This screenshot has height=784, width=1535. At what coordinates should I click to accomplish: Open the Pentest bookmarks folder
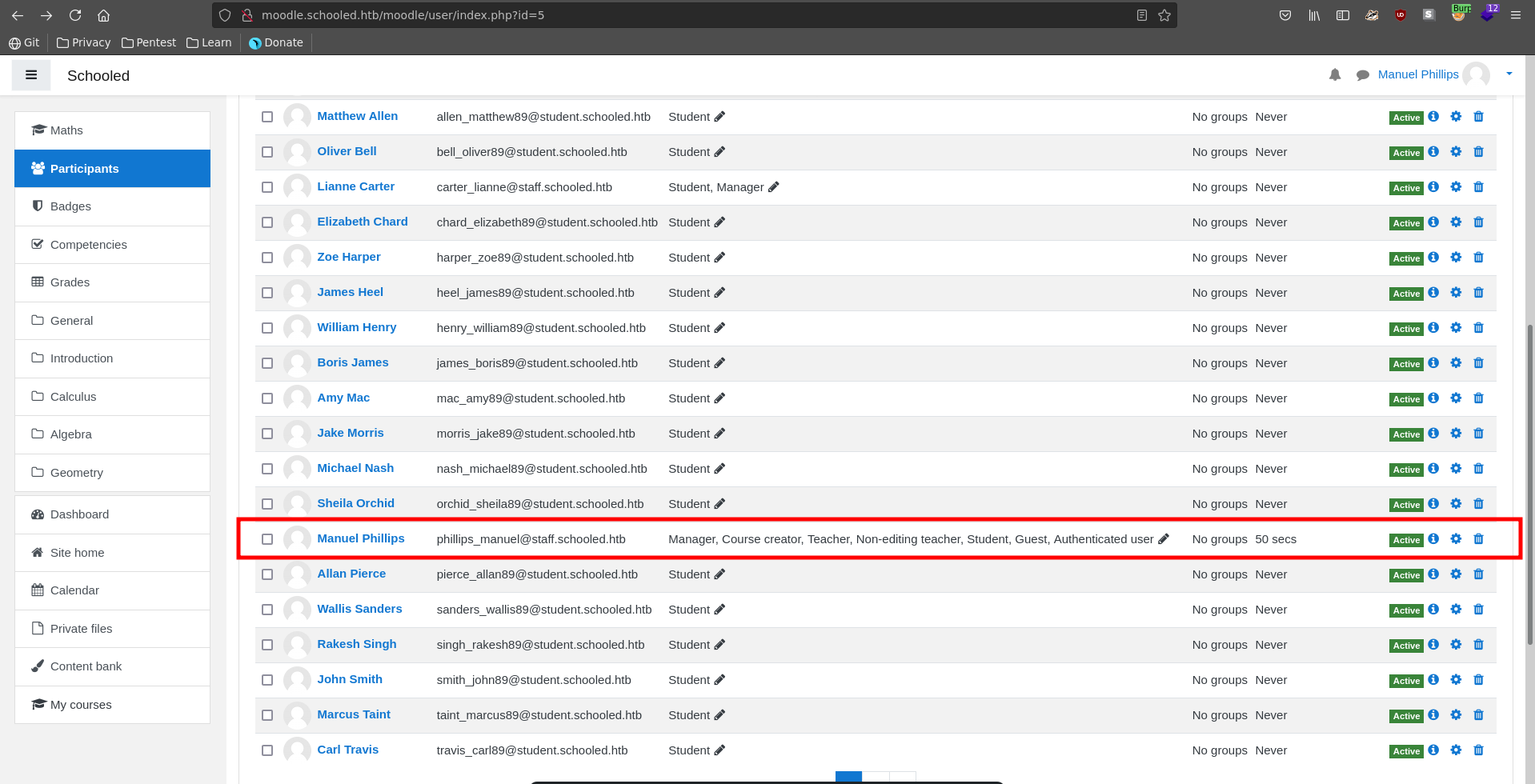tap(149, 42)
